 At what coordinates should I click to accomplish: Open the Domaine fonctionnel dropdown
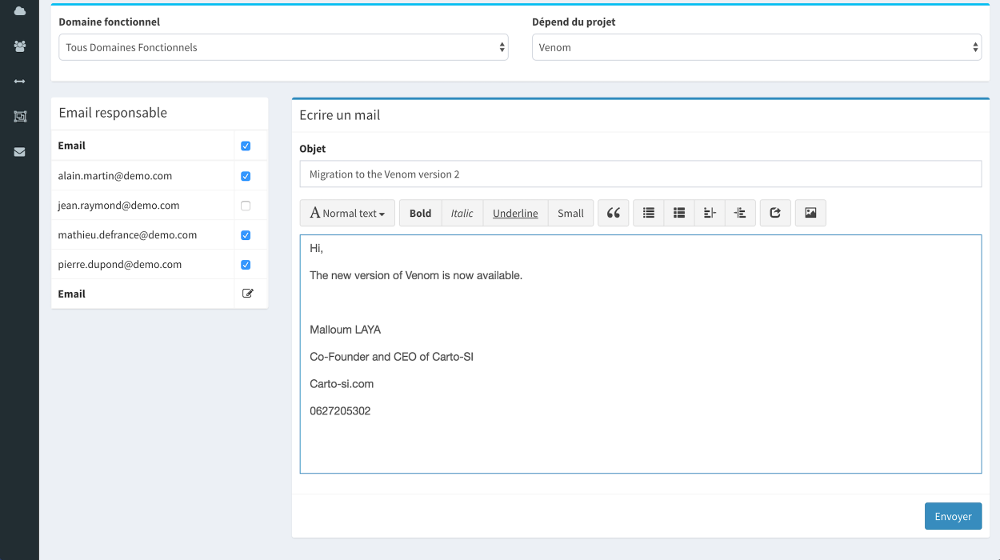(284, 47)
